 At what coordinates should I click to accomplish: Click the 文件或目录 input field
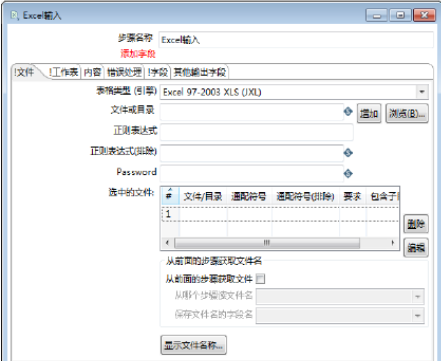[x=252, y=112]
